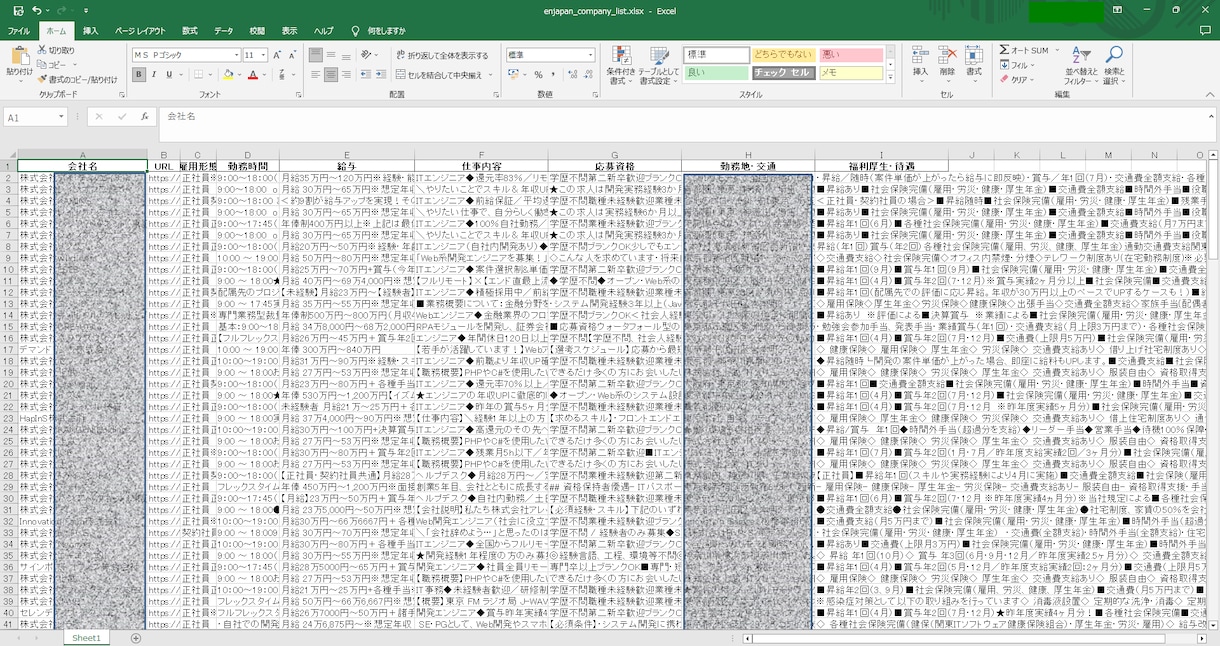The width and height of the screenshot is (1220, 646).
Task: Apply the fill color bucket
Action: 228,75
